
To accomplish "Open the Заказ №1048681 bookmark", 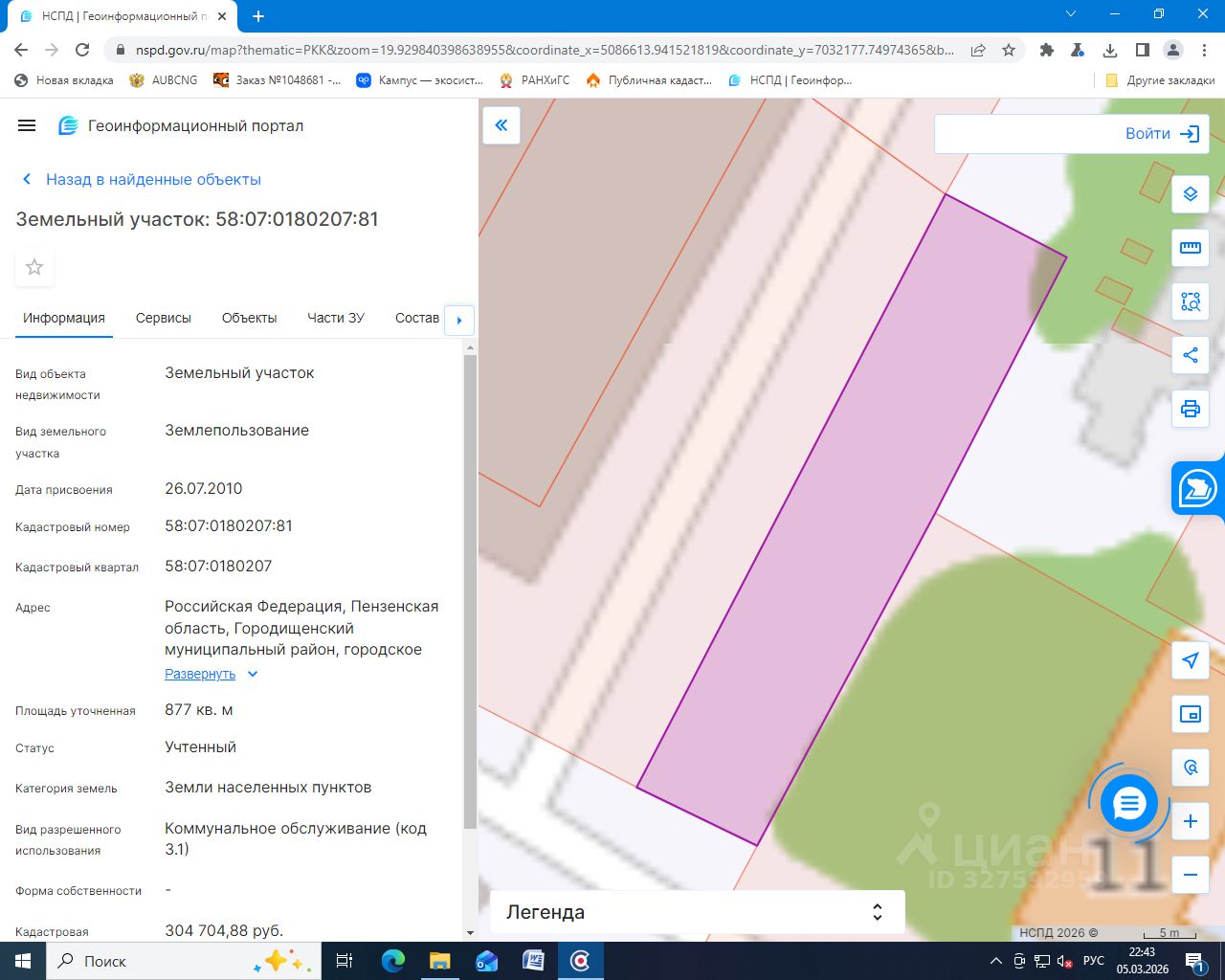I will (x=277, y=80).
